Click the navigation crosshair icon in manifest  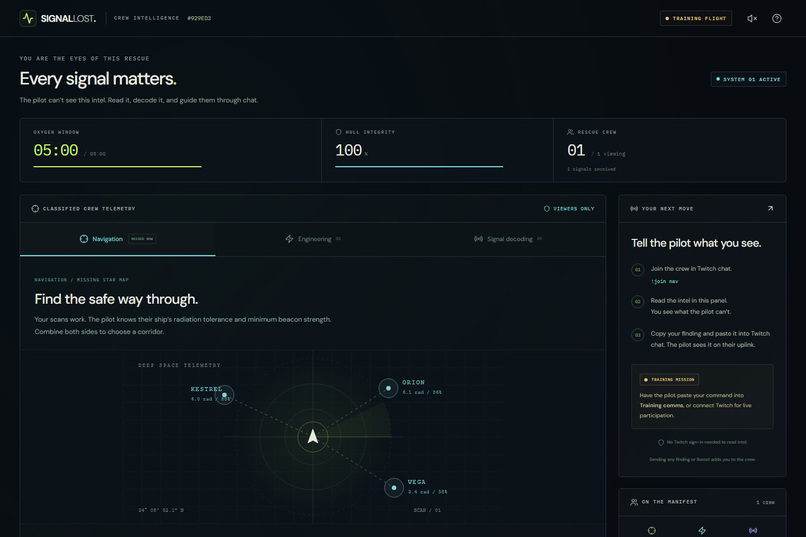652,530
